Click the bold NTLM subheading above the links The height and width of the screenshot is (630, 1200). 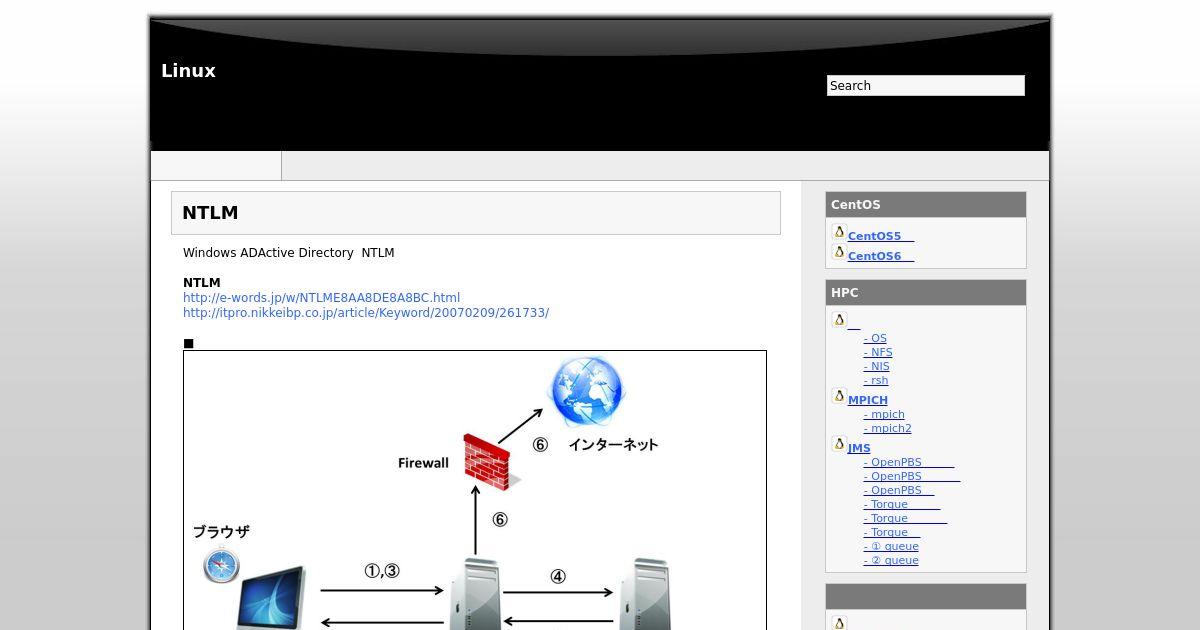click(x=202, y=283)
